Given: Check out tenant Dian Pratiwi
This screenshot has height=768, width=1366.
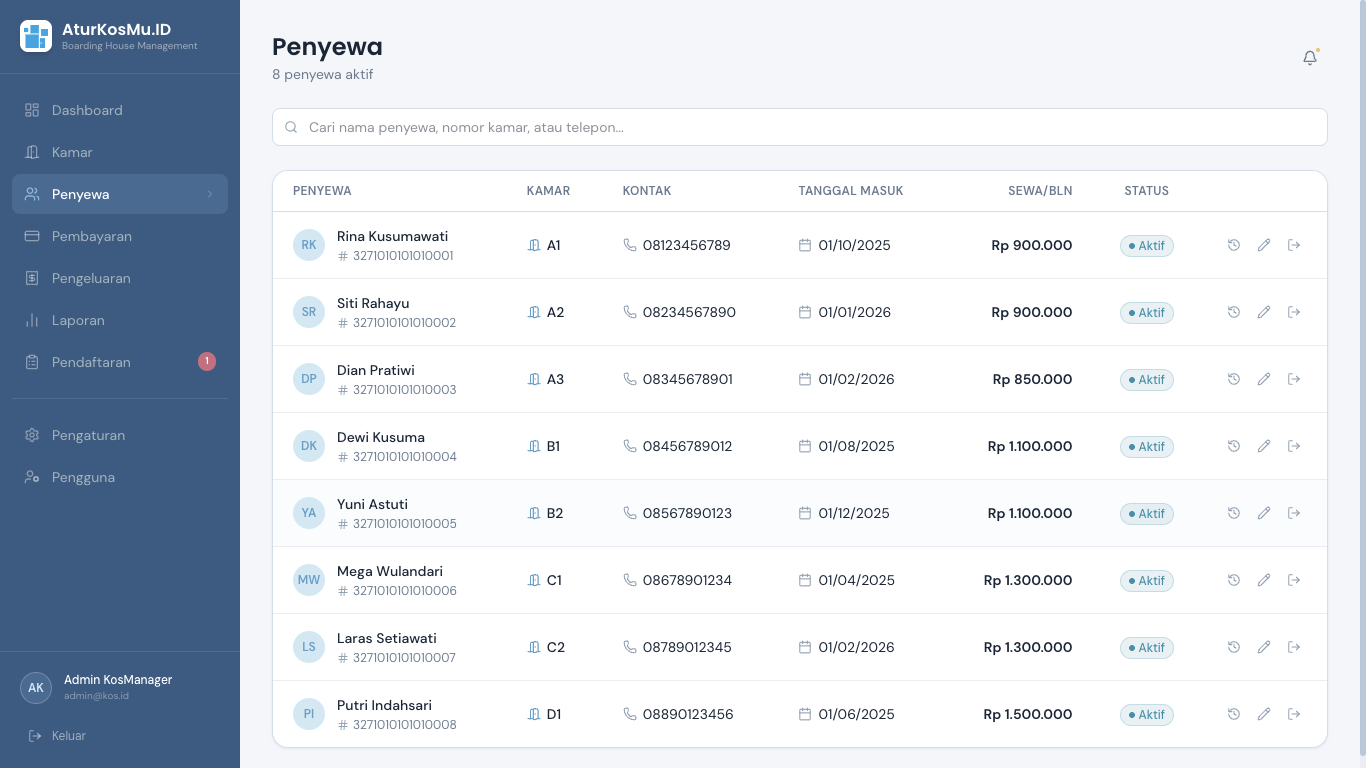Looking at the screenshot, I should tap(1294, 379).
